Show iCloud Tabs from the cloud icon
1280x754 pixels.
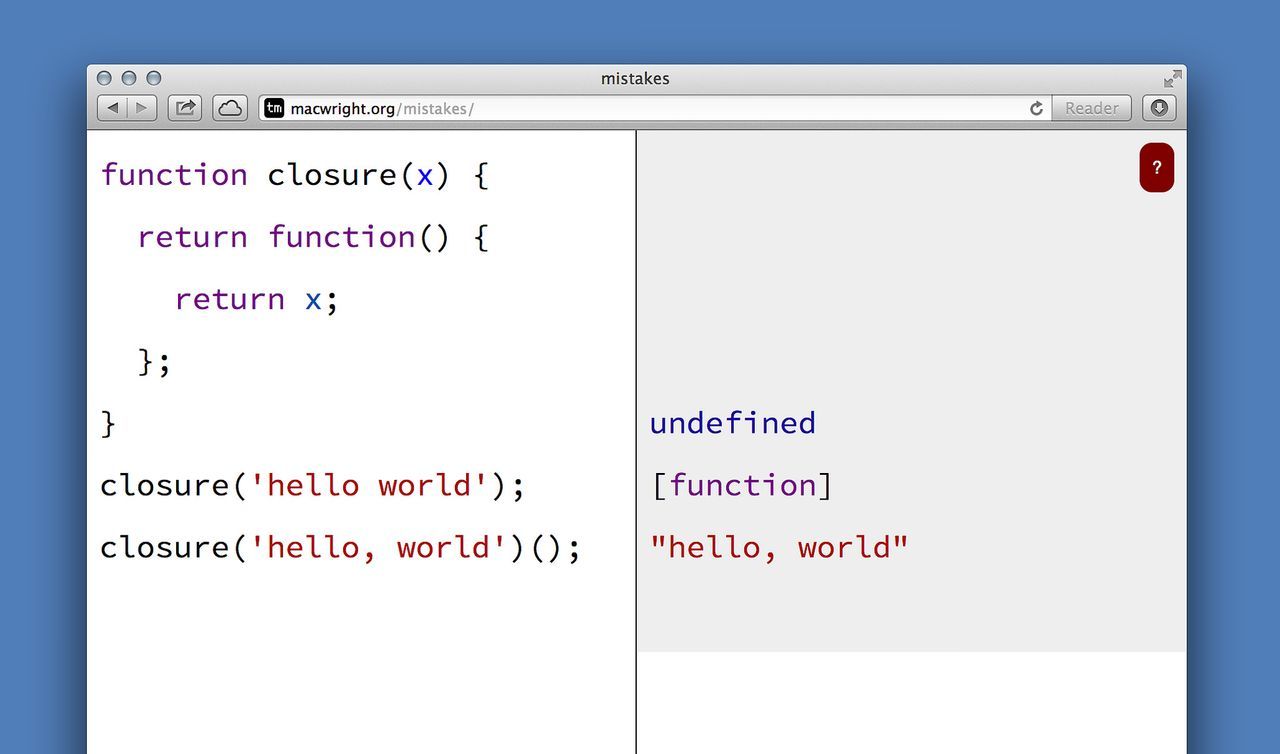click(230, 108)
